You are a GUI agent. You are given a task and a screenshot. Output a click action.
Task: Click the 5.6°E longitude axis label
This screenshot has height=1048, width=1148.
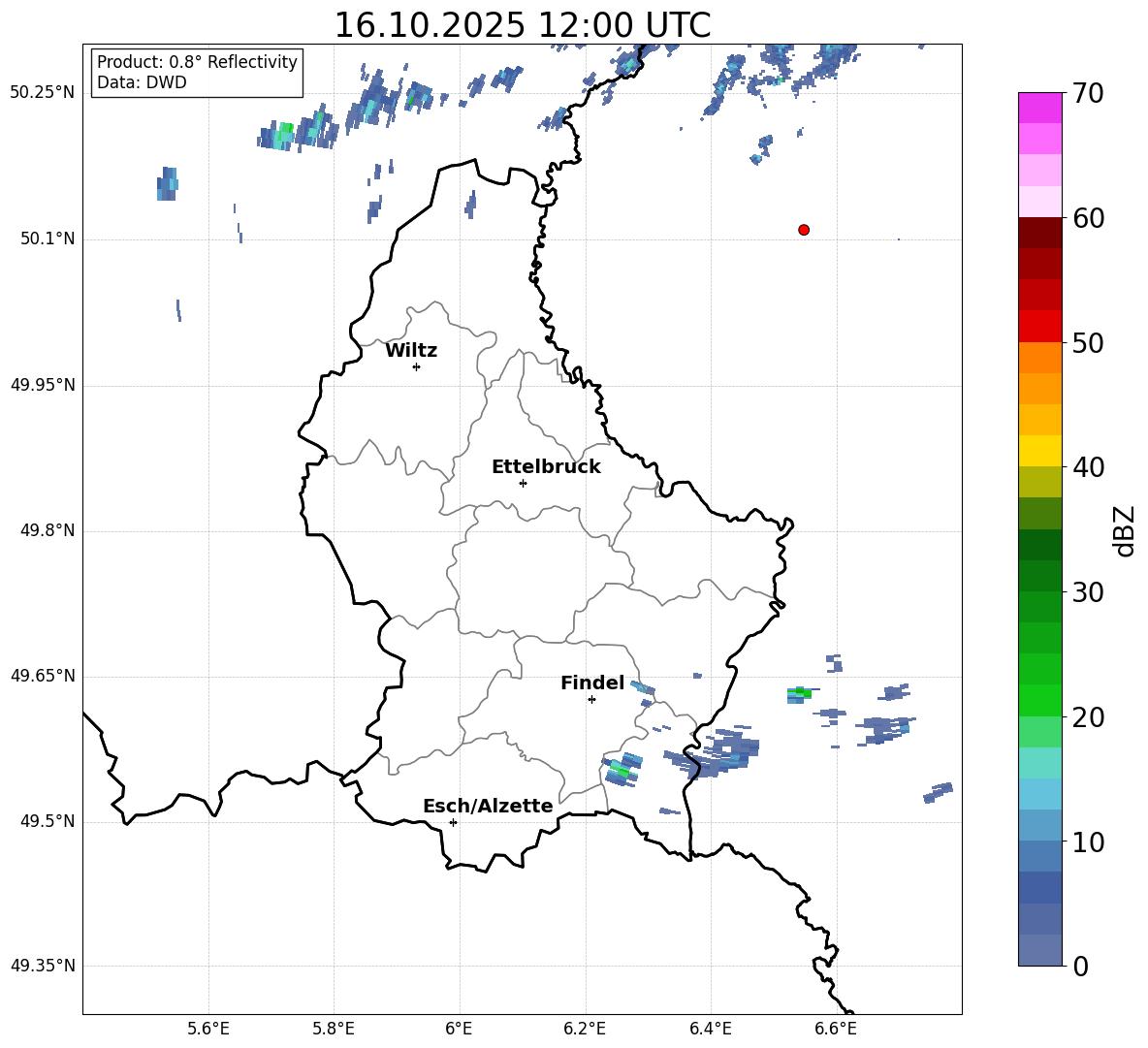(208, 1028)
